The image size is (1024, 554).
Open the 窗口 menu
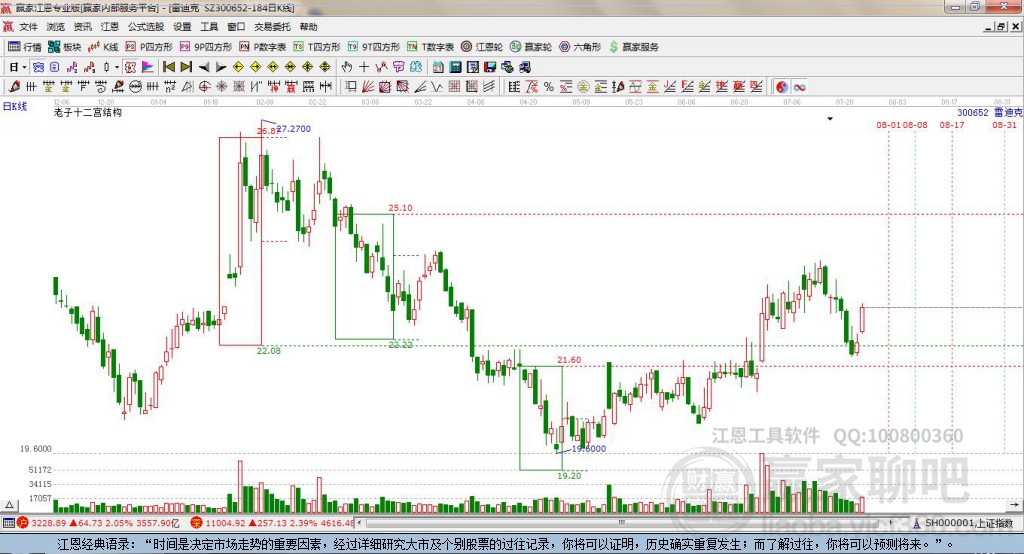[x=236, y=27]
